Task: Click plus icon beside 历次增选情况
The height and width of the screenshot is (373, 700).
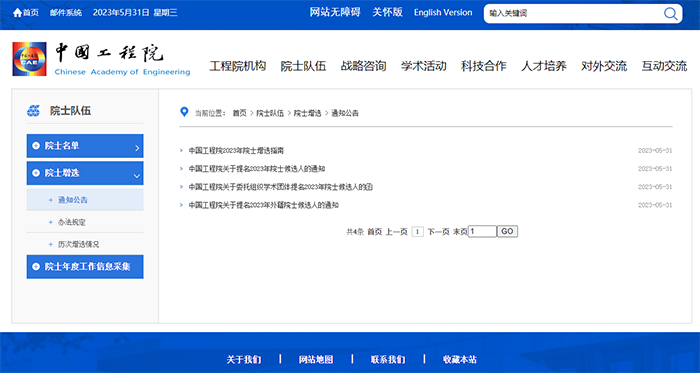Action: click(50, 245)
